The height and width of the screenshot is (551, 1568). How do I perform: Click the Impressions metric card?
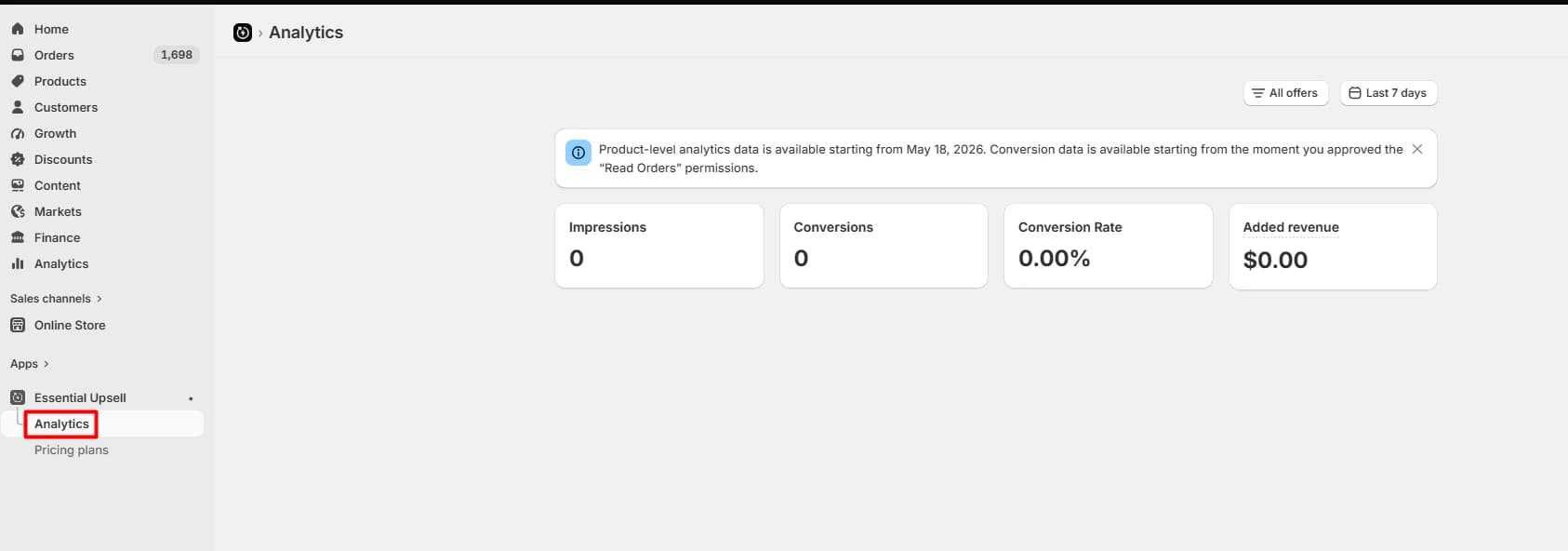659,246
